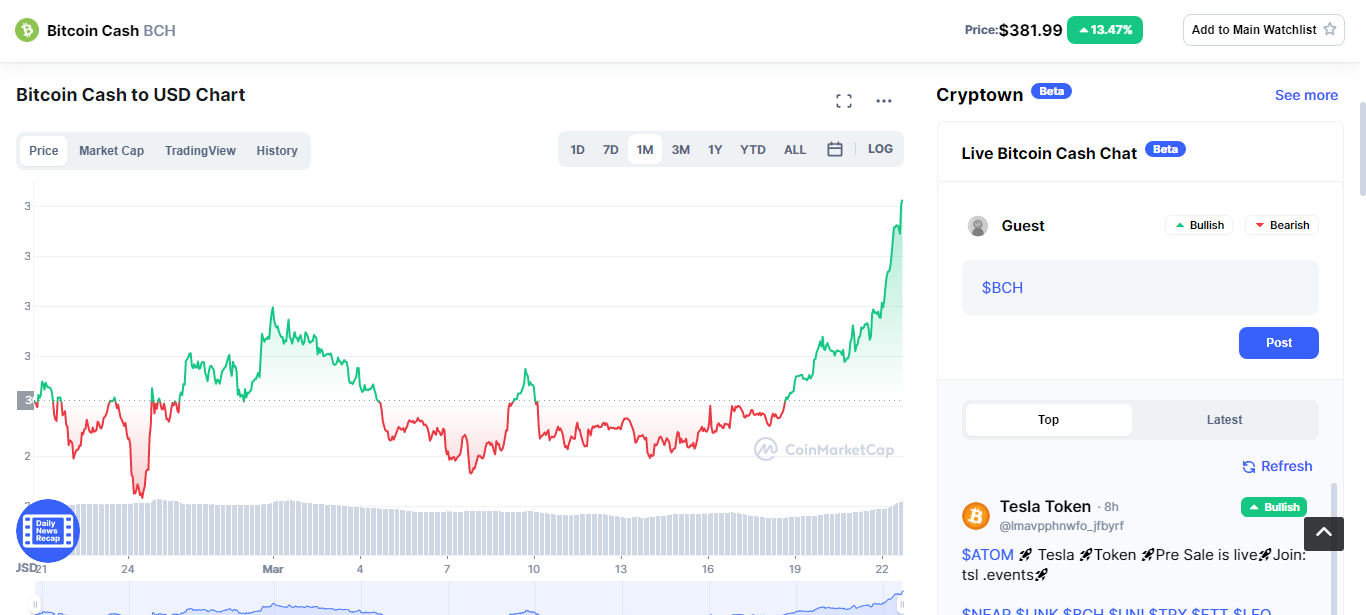Open the calendar date range picker
The image size is (1366, 615).
coord(835,149)
